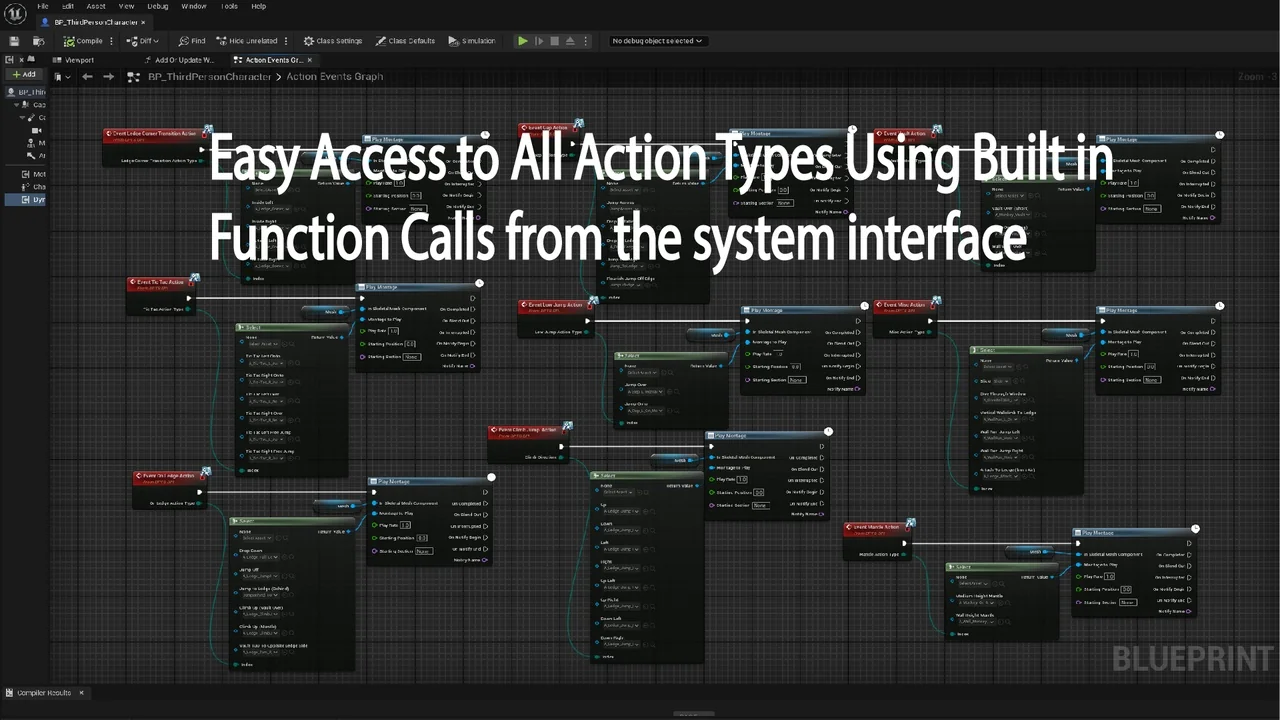Click the Stop simulation square icon
Viewport: 1280px width, 720px height.
coord(554,41)
